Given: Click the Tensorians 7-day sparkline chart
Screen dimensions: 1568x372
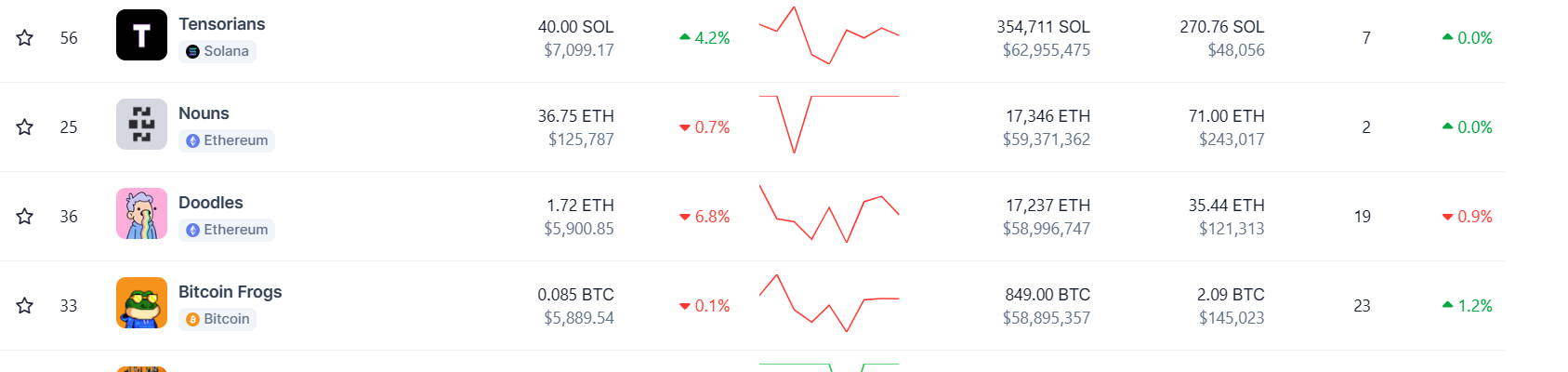Looking at the screenshot, I should pyautogui.click(x=829, y=35).
